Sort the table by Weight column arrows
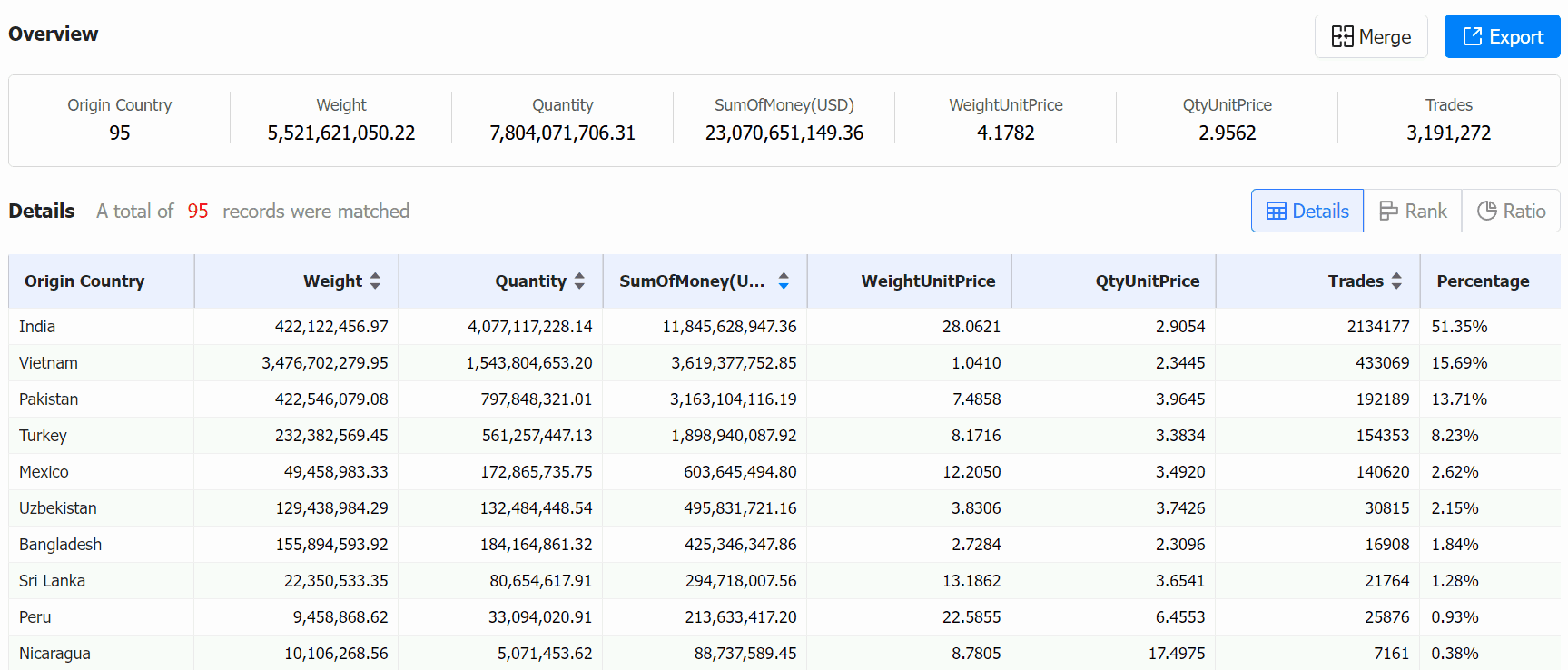The height and width of the screenshot is (670, 1568). 375,281
